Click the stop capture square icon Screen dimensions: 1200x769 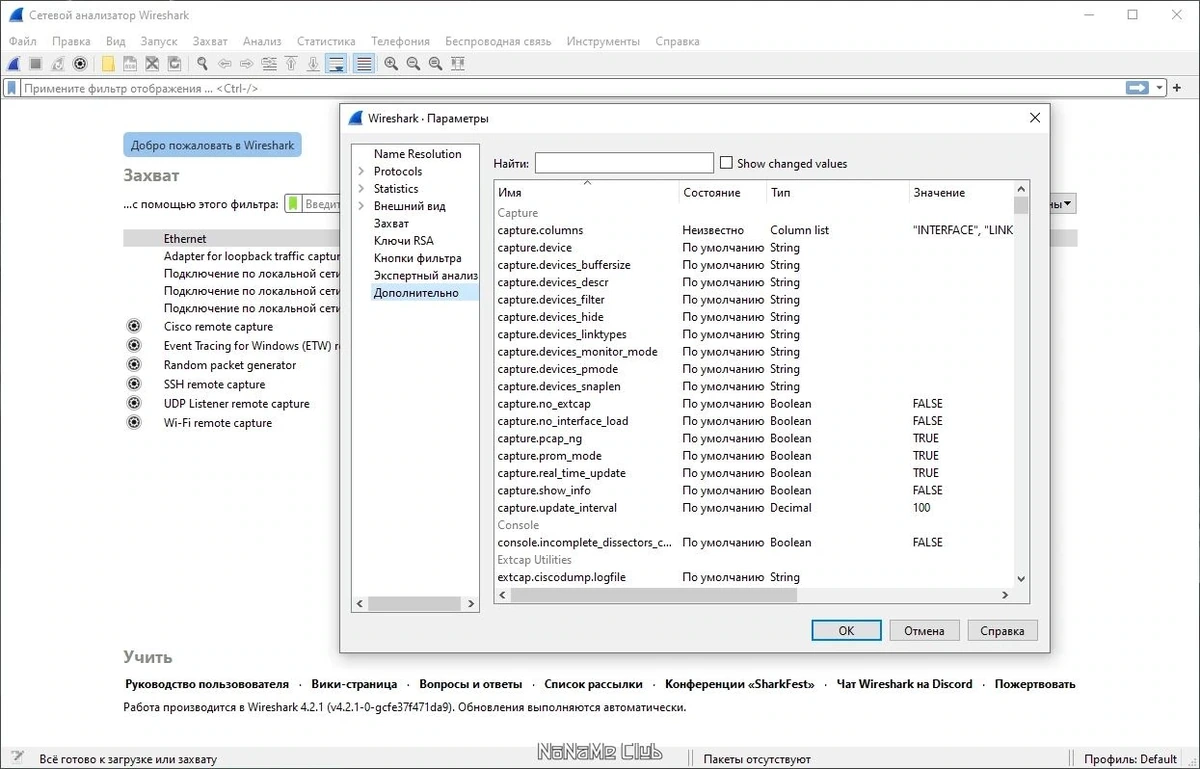pos(36,63)
